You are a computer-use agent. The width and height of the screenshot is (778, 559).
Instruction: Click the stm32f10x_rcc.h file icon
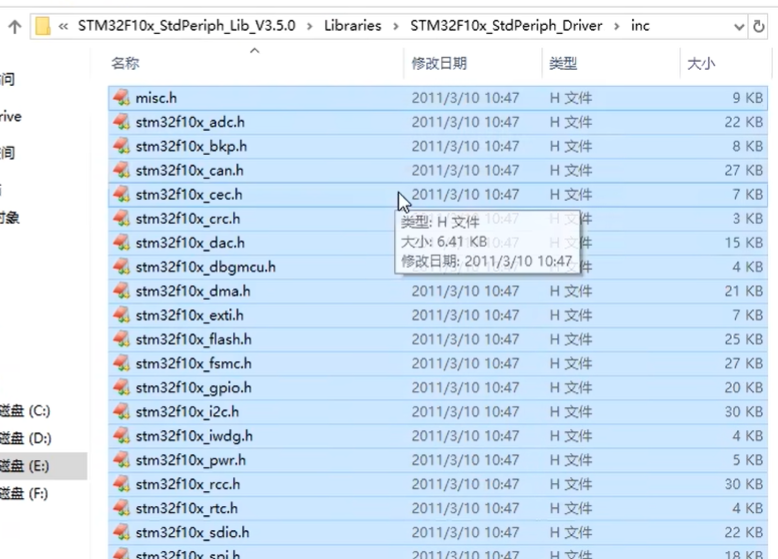click(x=121, y=484)
